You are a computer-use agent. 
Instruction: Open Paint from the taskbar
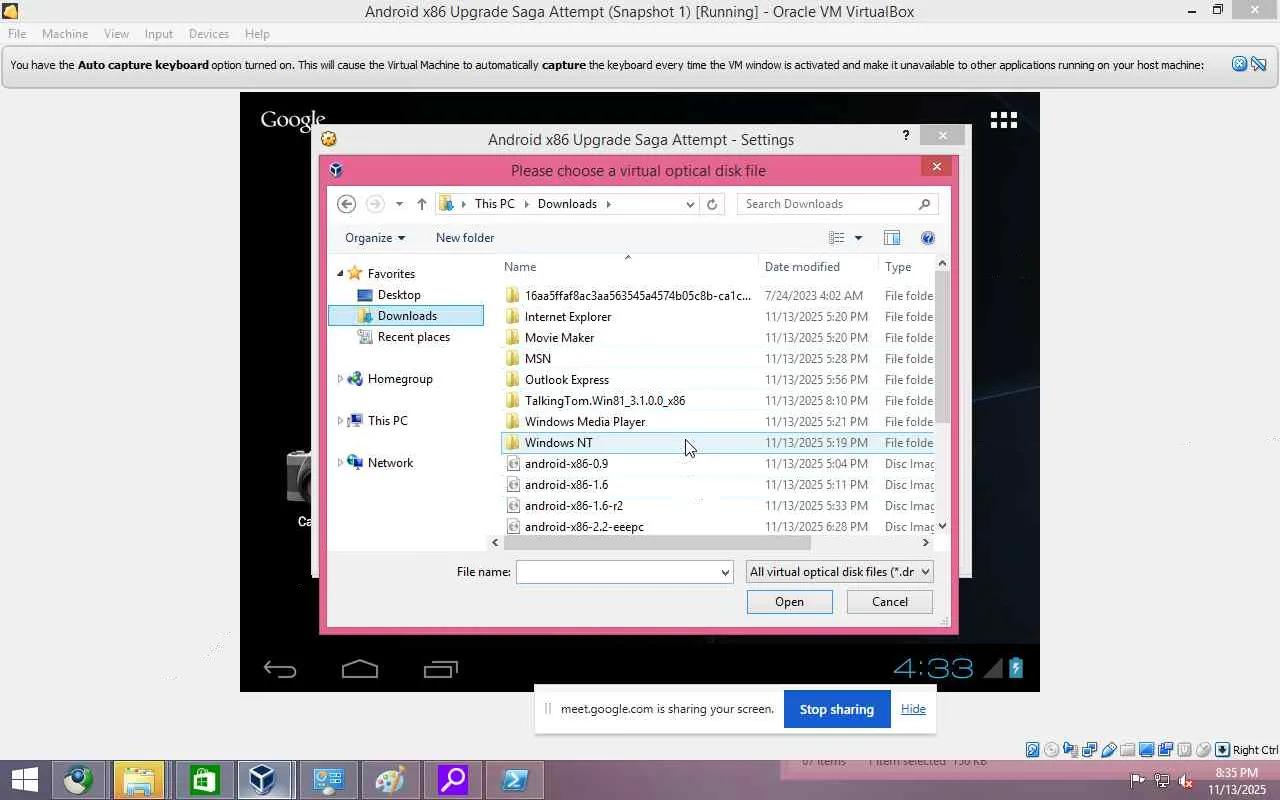click(x=389, y=780)
